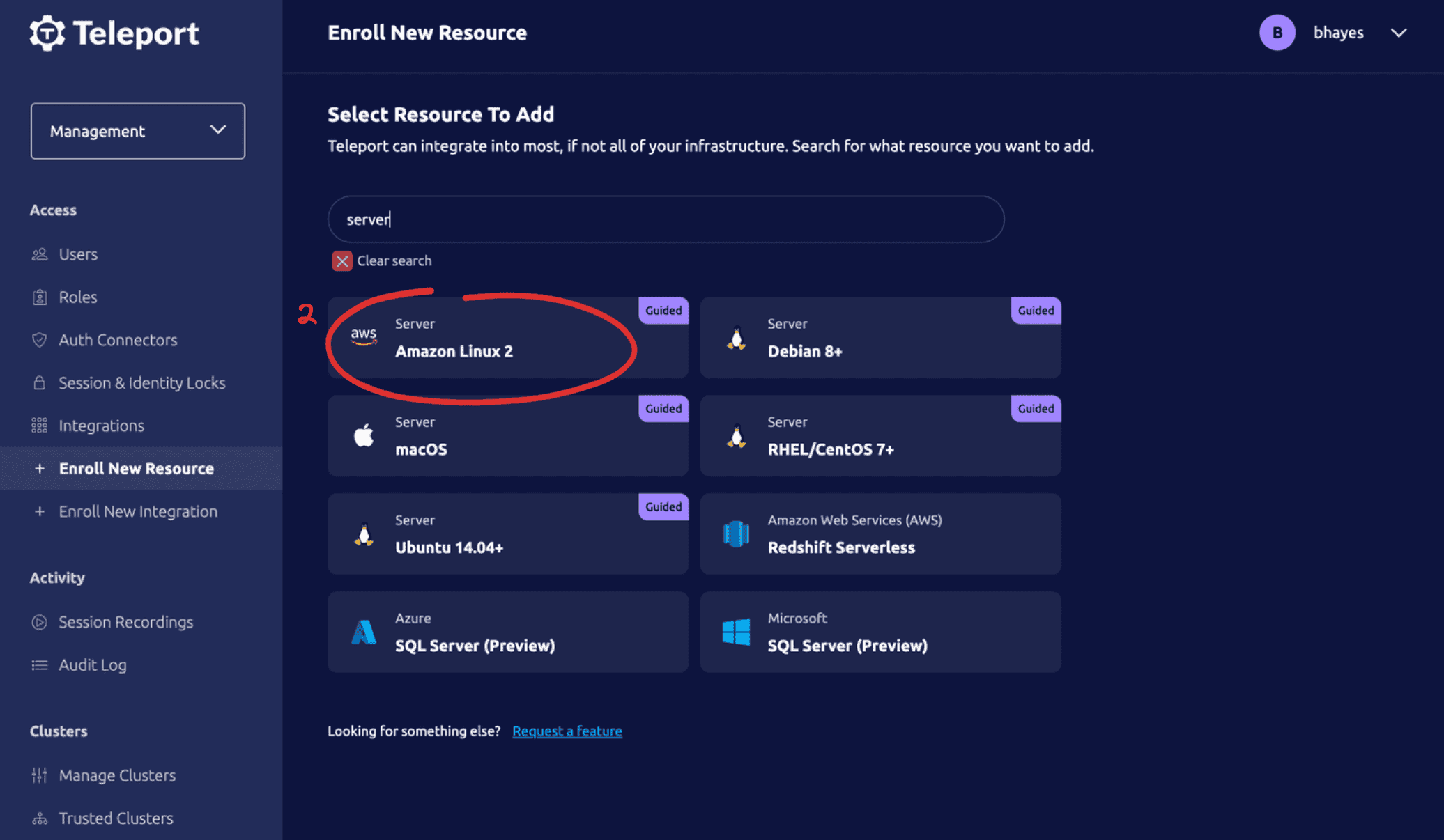Click the Guided badge on macOS card
Viewport: 1444px width, 840px height.
coord(663,409)
